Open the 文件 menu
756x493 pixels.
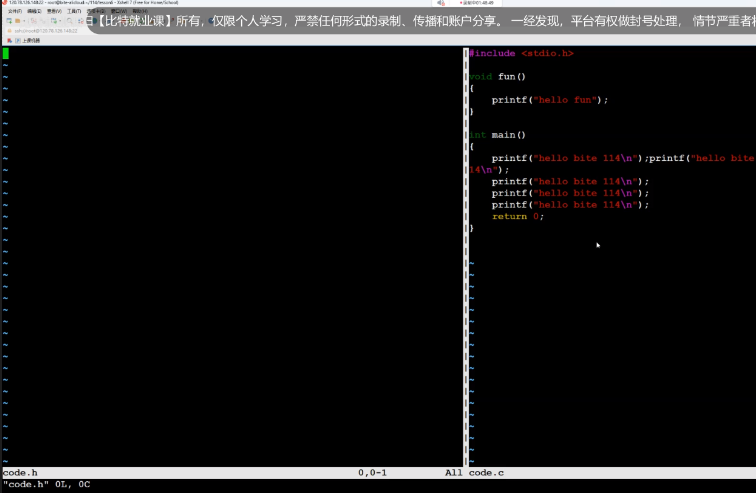tap(13, 11)
